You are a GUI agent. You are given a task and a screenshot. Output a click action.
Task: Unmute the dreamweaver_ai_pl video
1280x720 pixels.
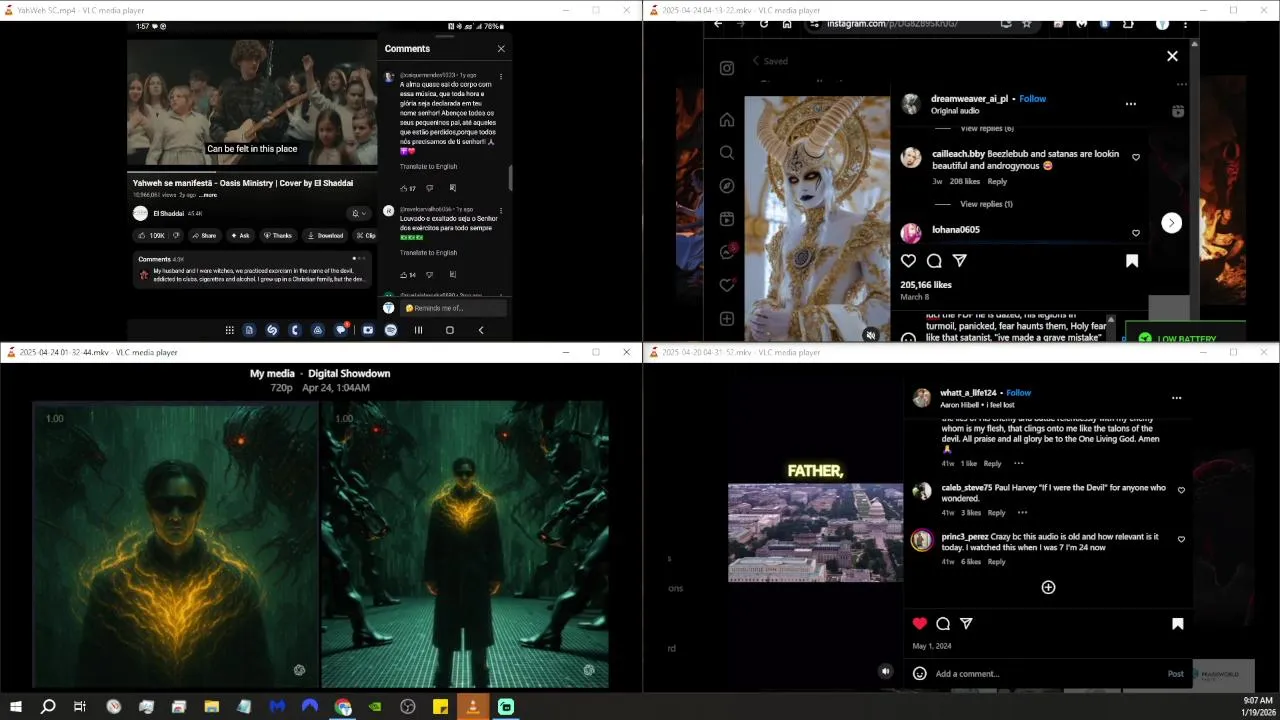coord(871,335)
